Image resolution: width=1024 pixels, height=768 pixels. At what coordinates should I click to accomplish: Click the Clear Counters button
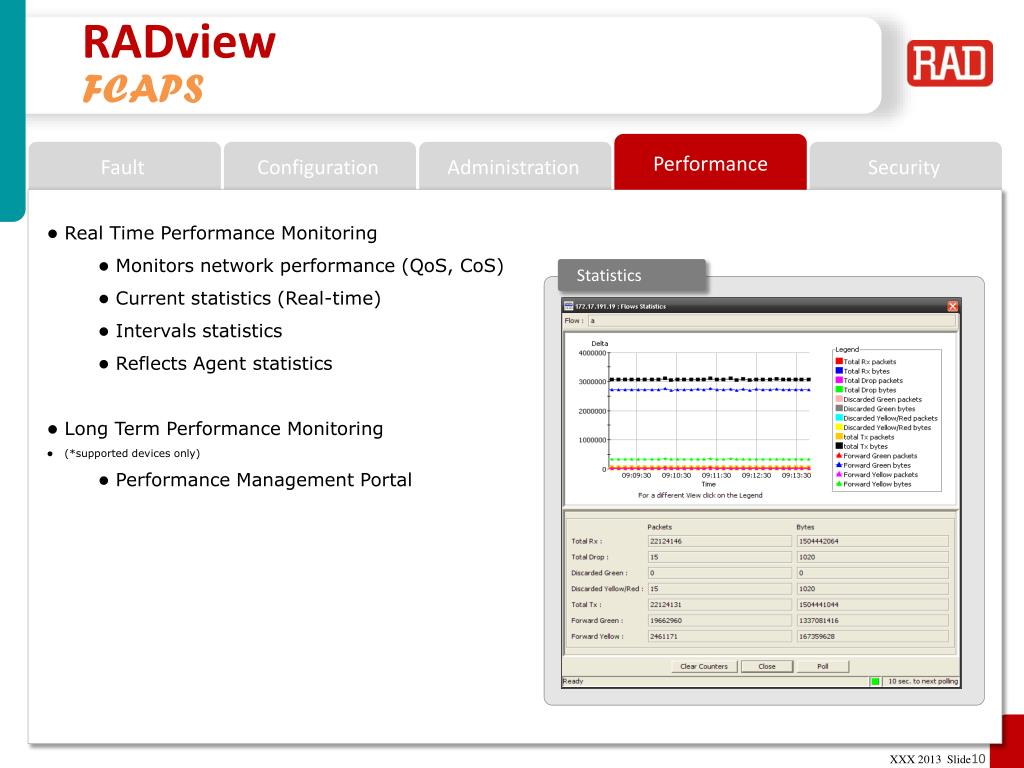point(704,666)
